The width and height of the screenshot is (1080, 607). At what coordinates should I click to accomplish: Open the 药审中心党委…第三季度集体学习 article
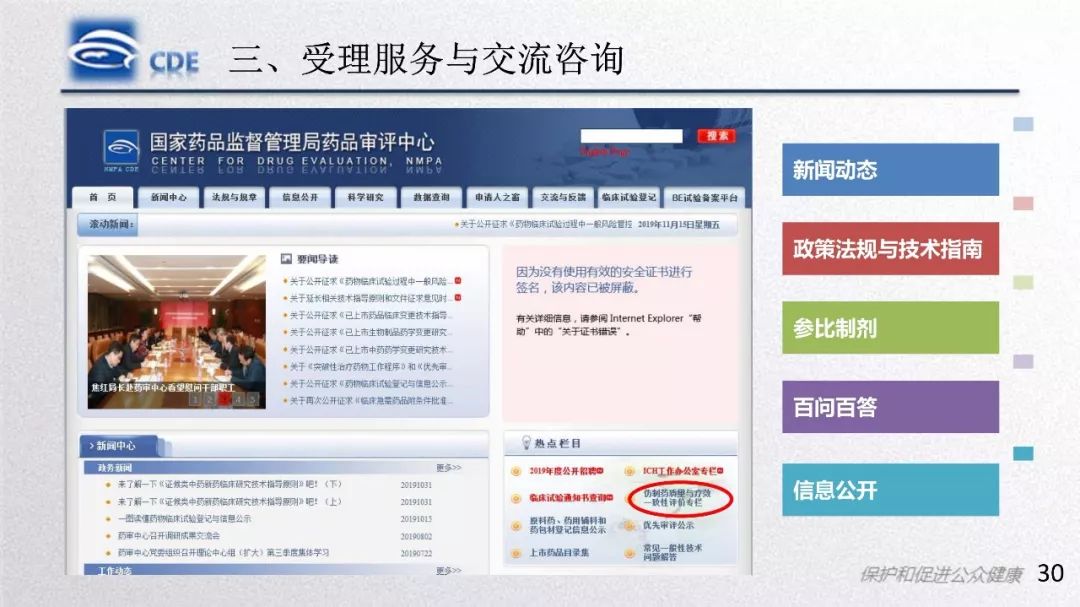pyautogui.click(x=223, y=553)
